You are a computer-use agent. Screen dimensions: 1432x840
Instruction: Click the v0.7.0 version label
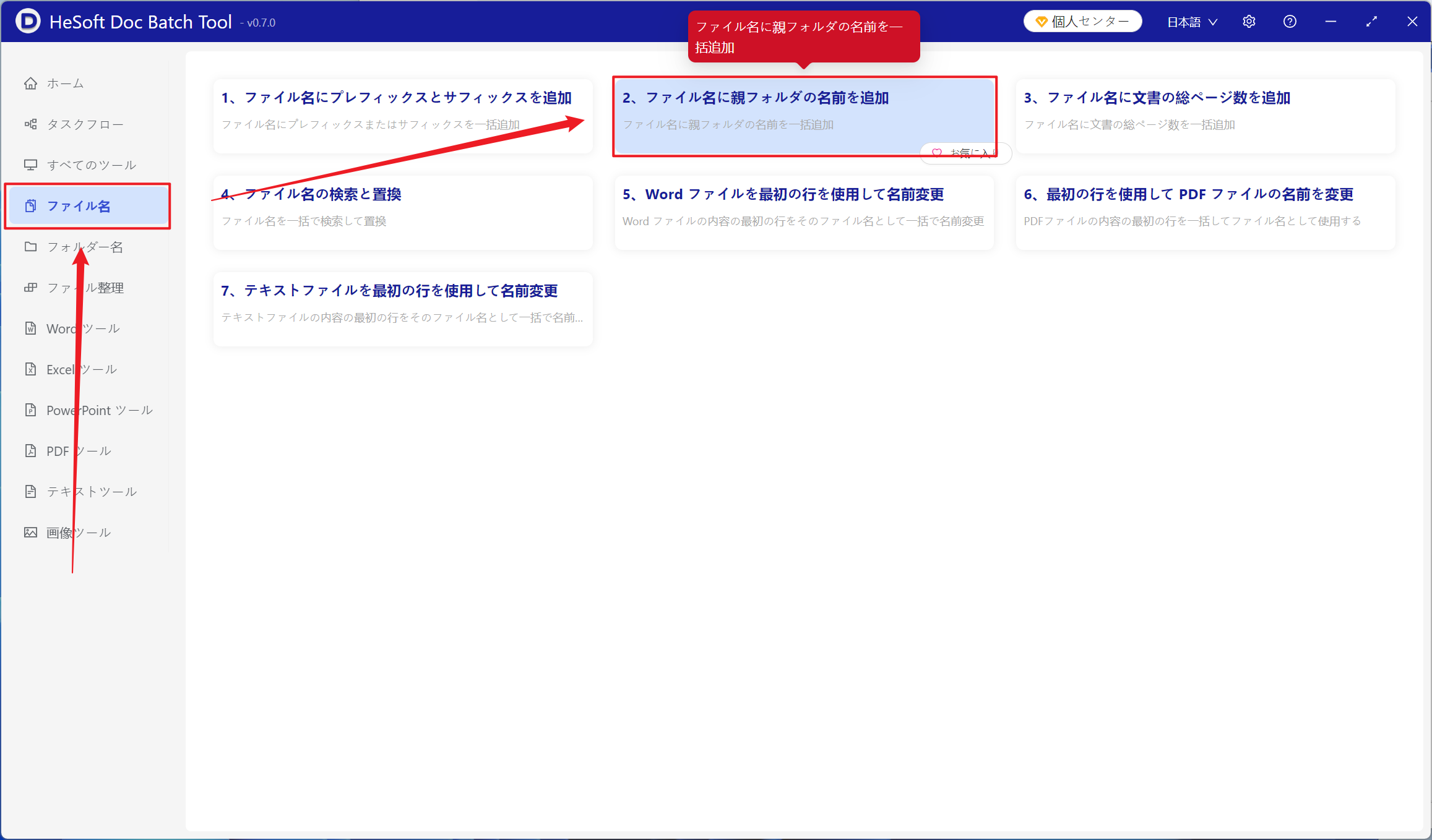(261, 23)
